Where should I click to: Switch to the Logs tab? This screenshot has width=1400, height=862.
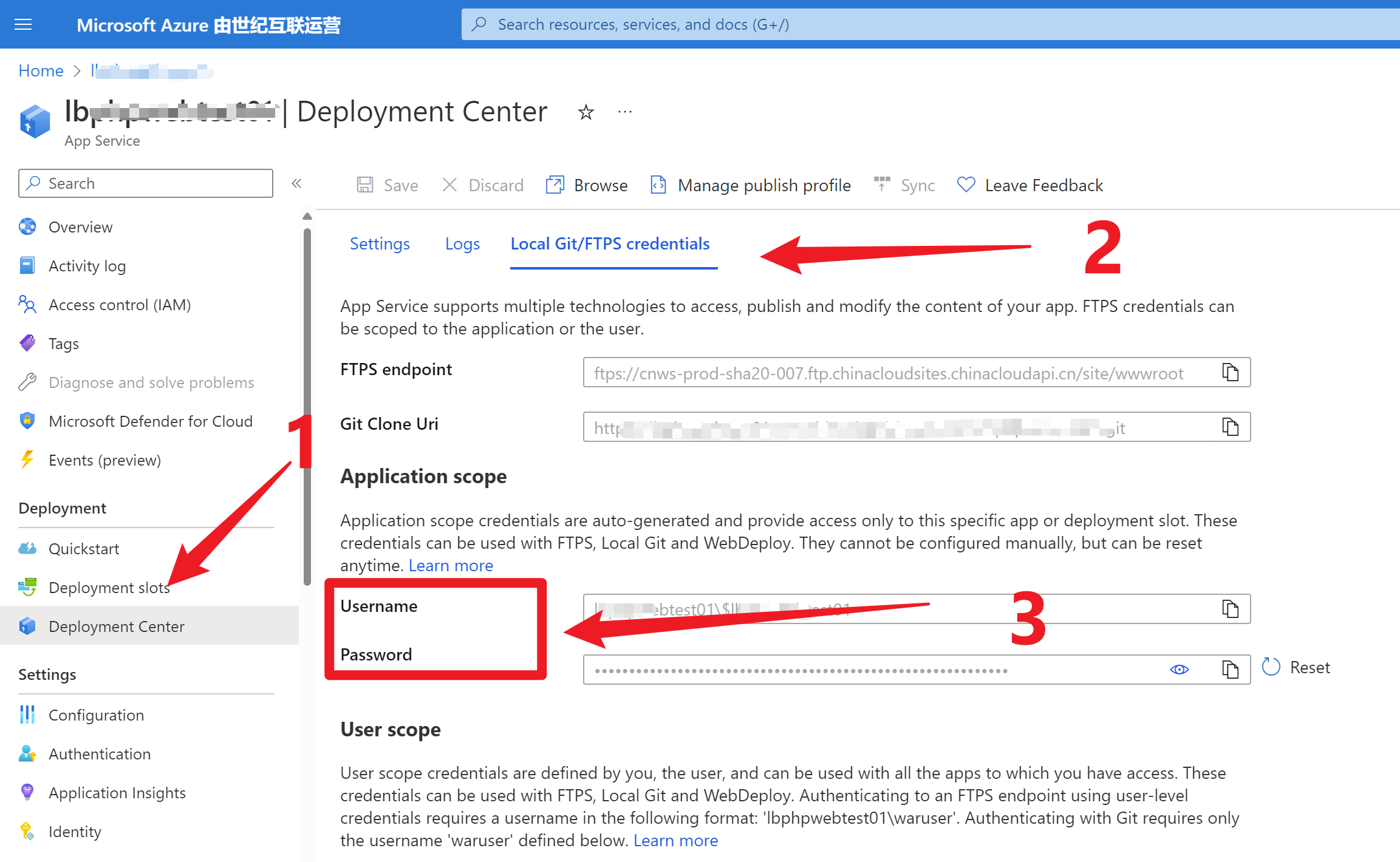point(462,243)
